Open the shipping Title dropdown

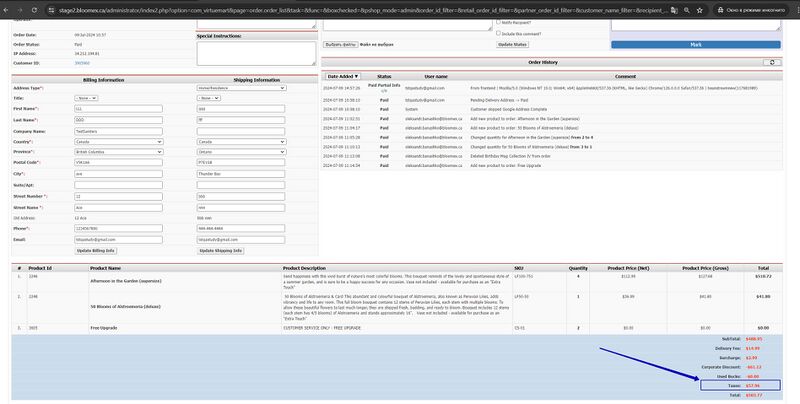pos(209,98)
